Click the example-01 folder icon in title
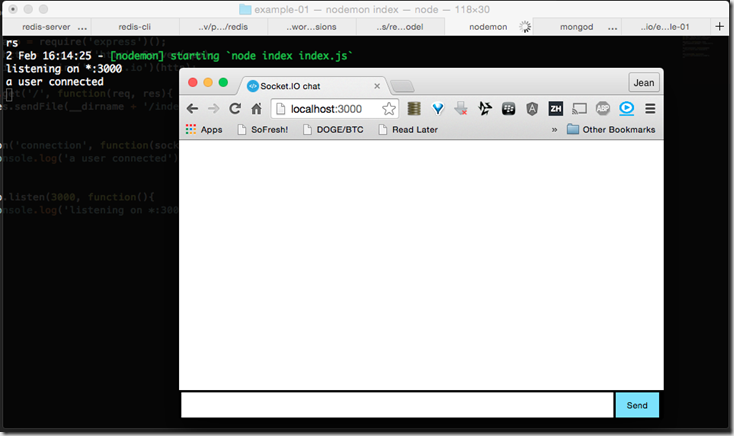 click(x=245, y=9)
